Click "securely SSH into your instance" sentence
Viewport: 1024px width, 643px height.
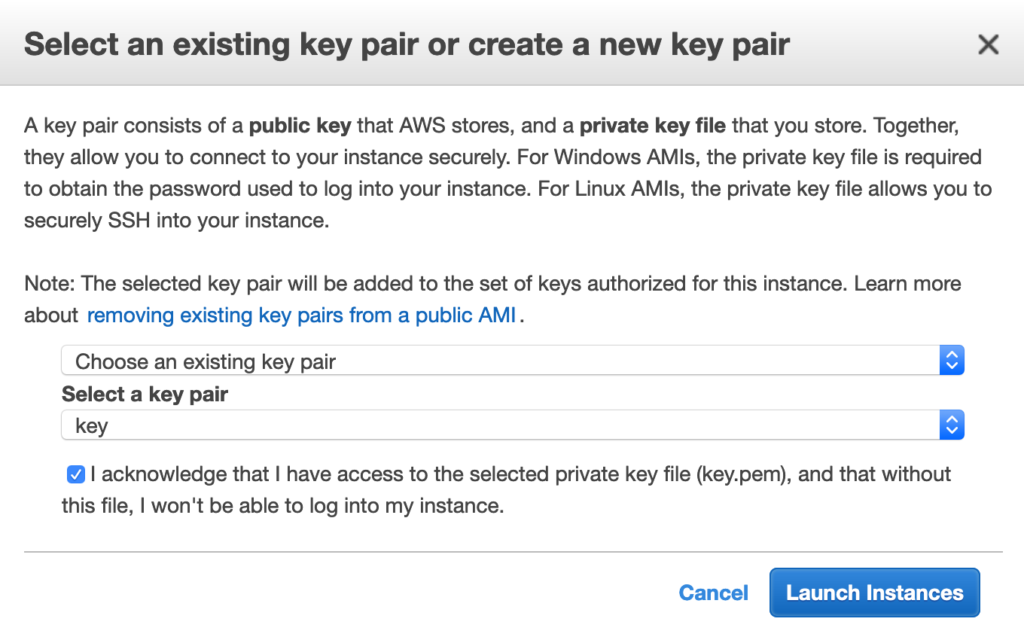pos(176,222)
